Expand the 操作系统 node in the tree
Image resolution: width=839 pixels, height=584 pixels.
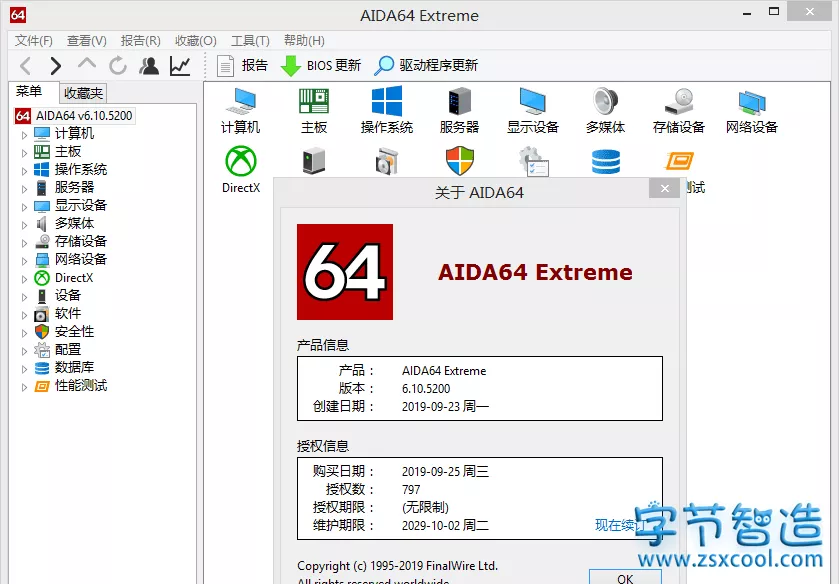[x=24, y=171]
